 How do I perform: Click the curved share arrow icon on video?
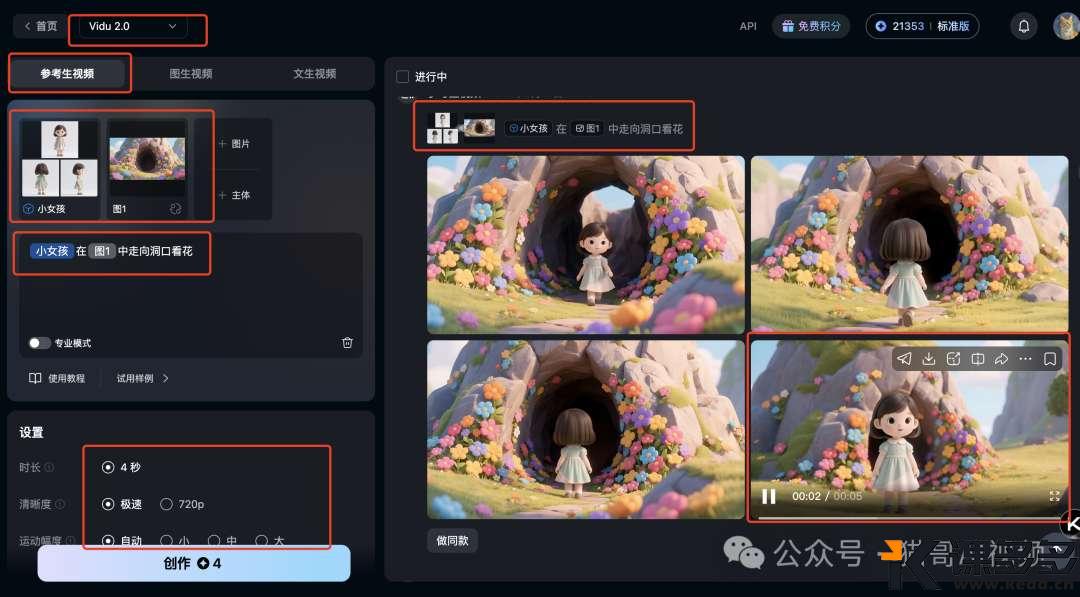click(x=1001, y=359)
